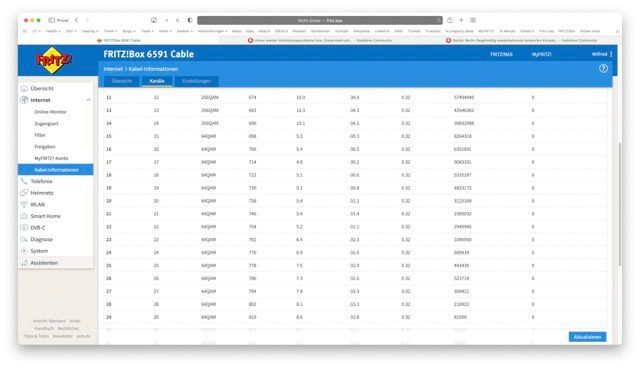The width and height of the screenshot is (640, 368).
Task: Click the page vertical scrollbar
Action: tap(620, 204)
